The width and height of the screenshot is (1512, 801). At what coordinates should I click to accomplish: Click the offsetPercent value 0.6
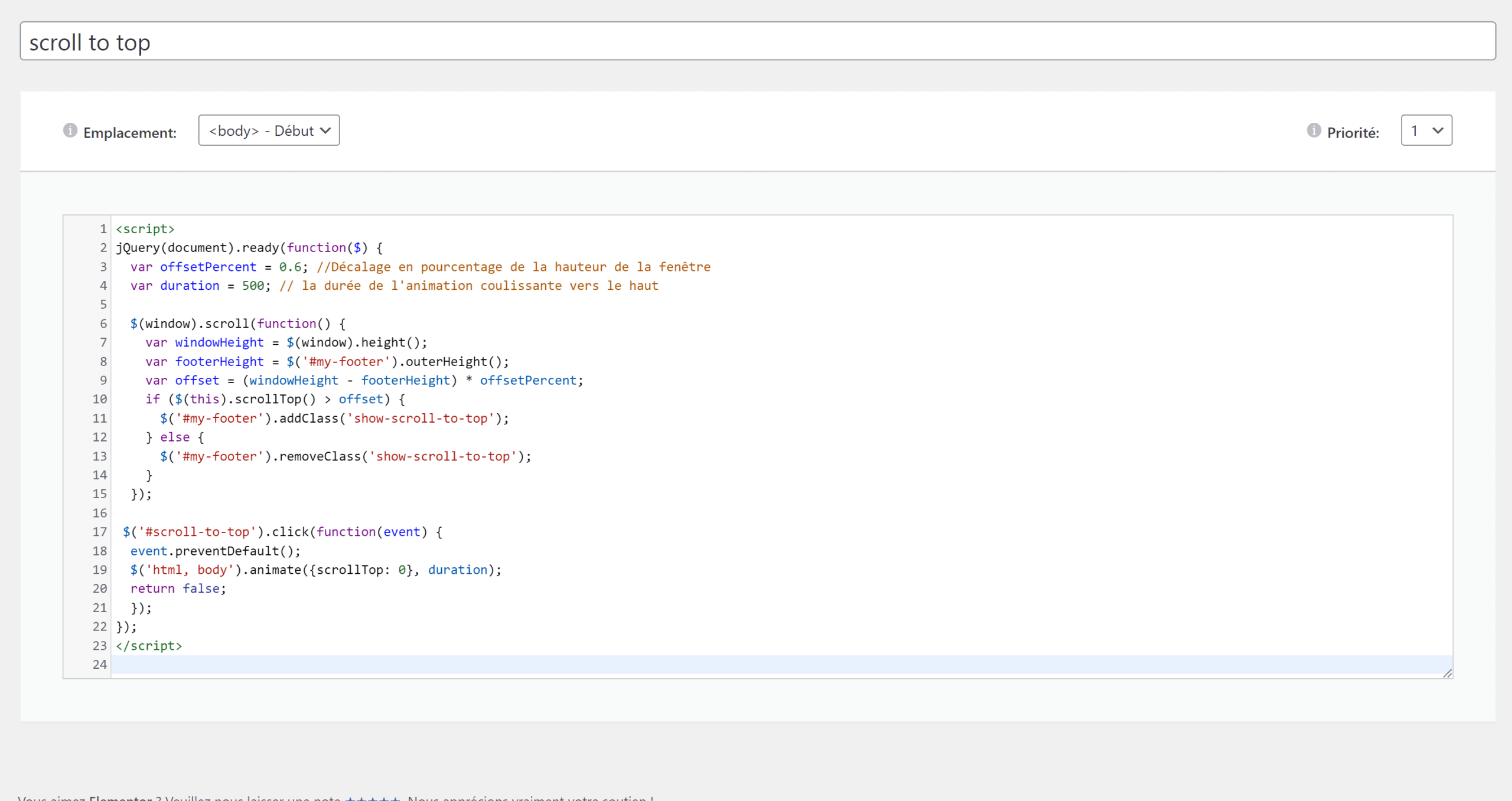pos(290,267)
